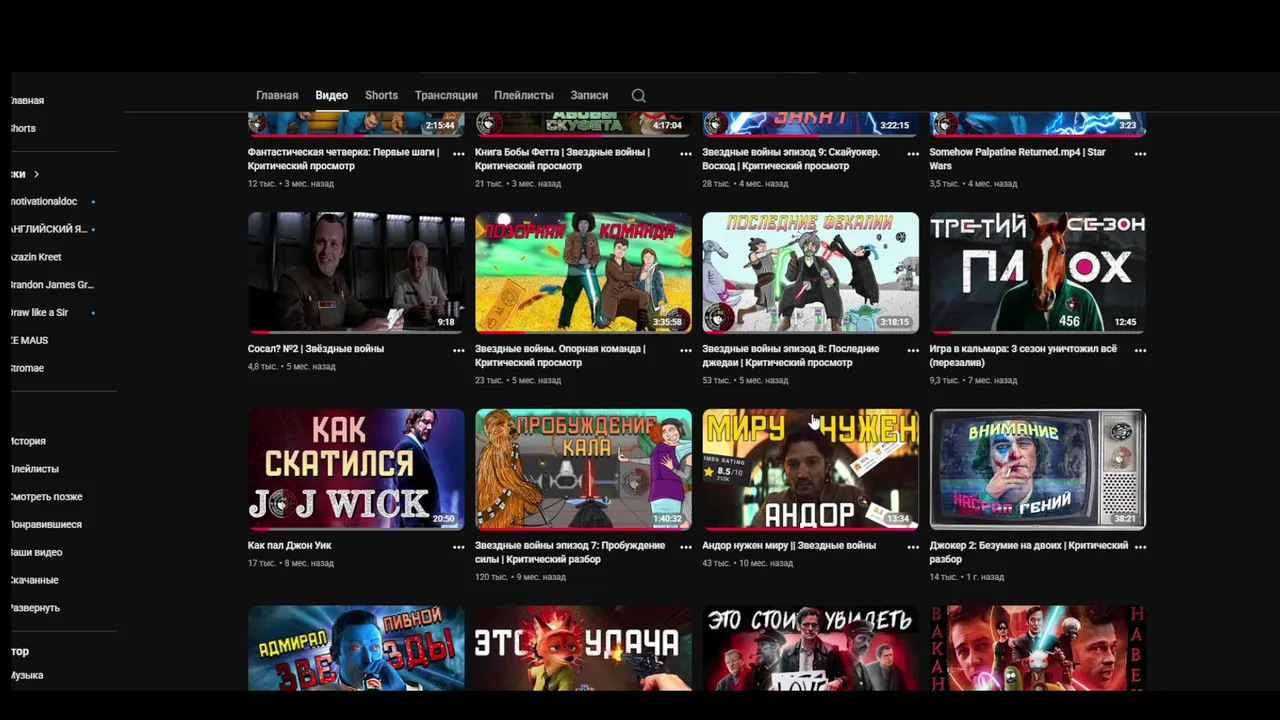Open the Трансляции channel tab
This screenshot has width=1280, height=720.
point(446,96)
